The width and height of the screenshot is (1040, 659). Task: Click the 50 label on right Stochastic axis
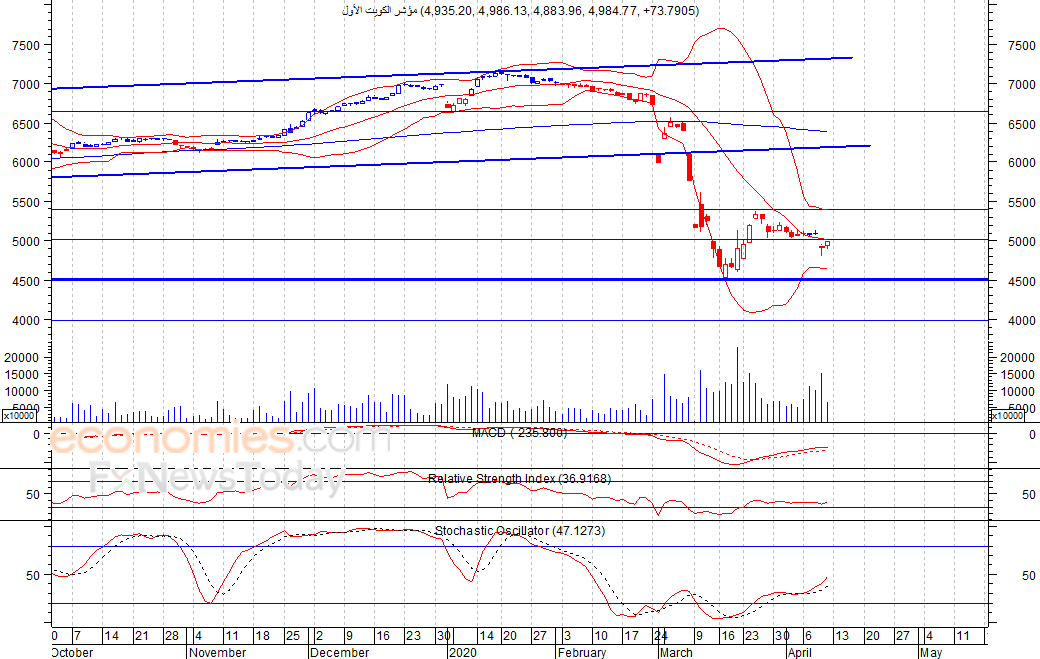1029,576
